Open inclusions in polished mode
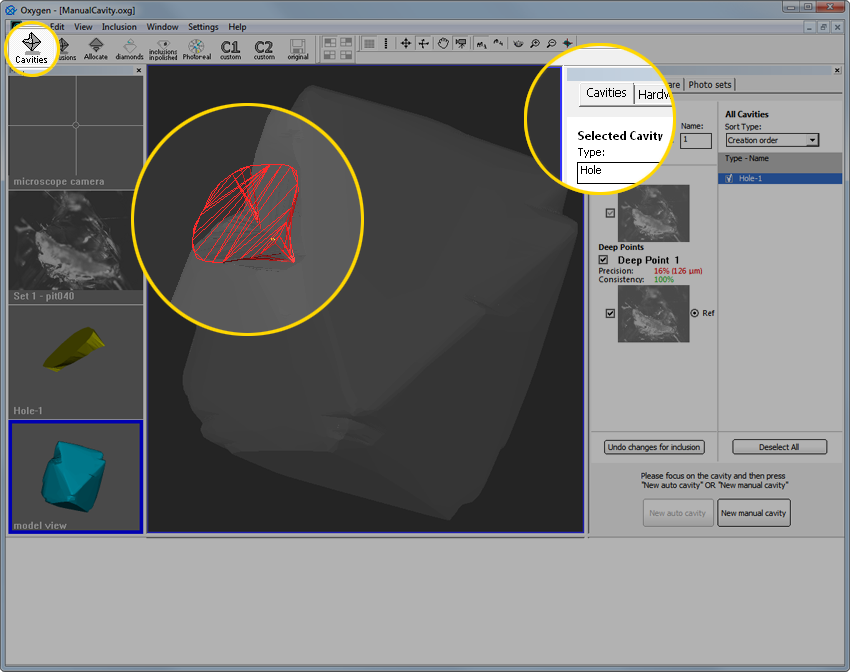 click(162, 48)
